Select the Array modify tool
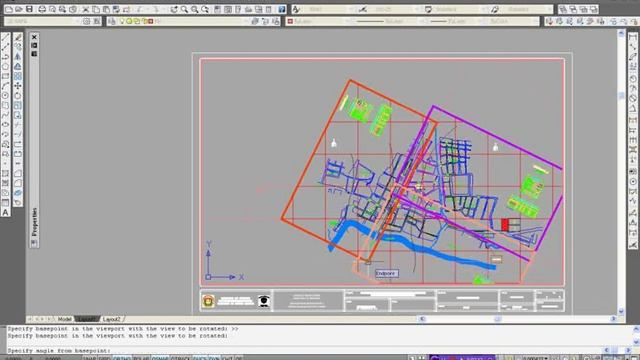The height and width of the screenshot is (360, 640). click(x=18, y=76)
